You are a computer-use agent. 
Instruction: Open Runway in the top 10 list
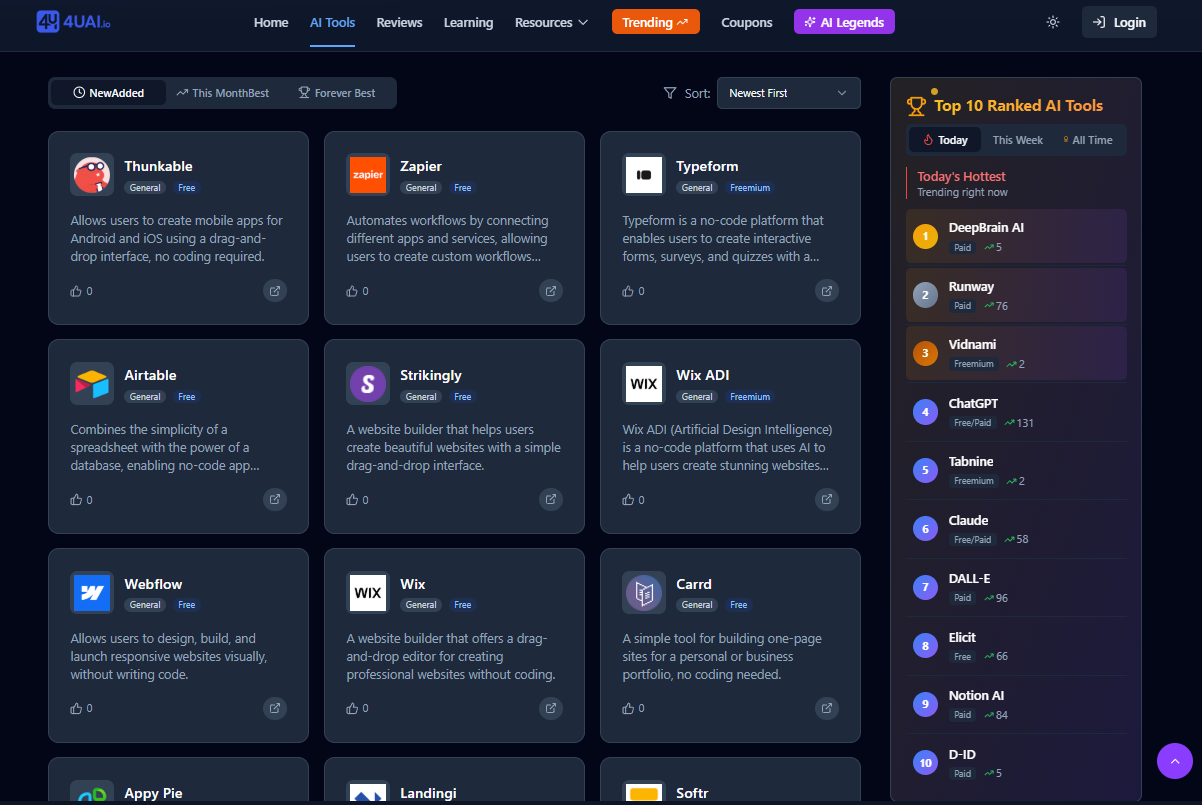(x=1016, y=295)
